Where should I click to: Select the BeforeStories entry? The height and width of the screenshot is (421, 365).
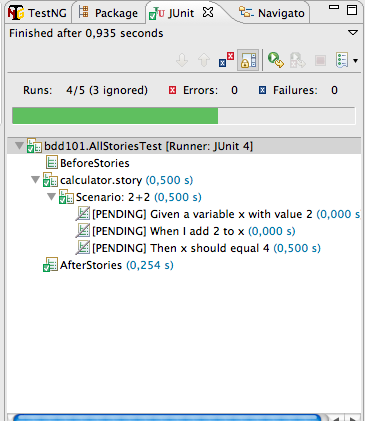pos(95,163)
